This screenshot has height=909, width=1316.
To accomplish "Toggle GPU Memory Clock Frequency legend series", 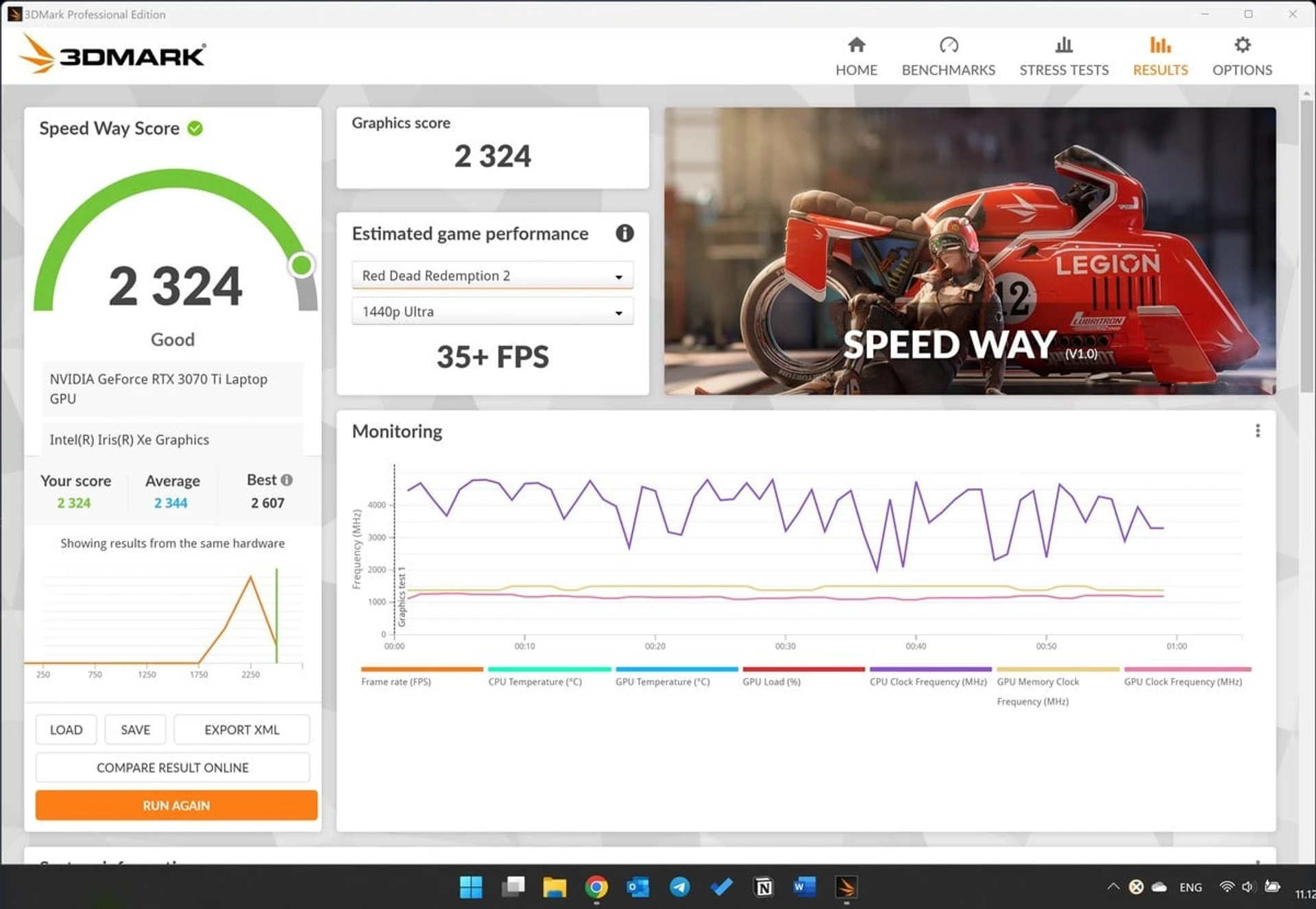I will (1058, 686).
